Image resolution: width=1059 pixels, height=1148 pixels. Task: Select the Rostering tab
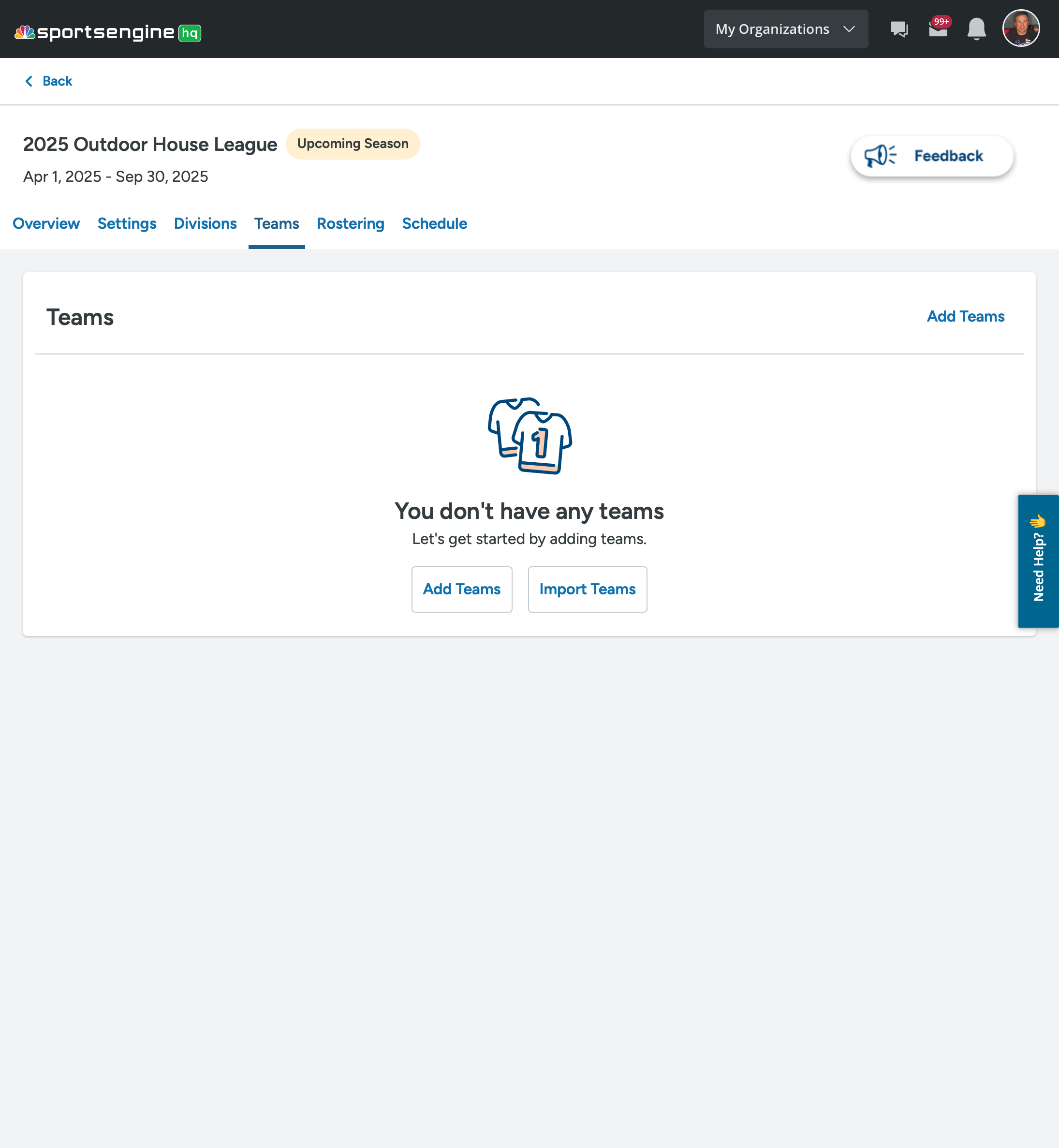350,223
